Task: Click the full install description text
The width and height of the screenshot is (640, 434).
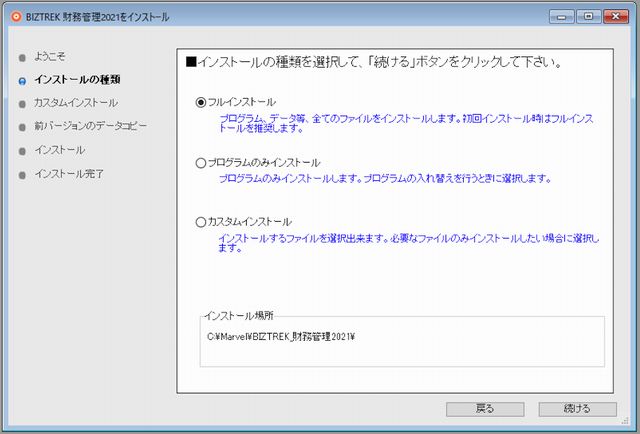Action: pyautogui.click(x=406, y=123)
